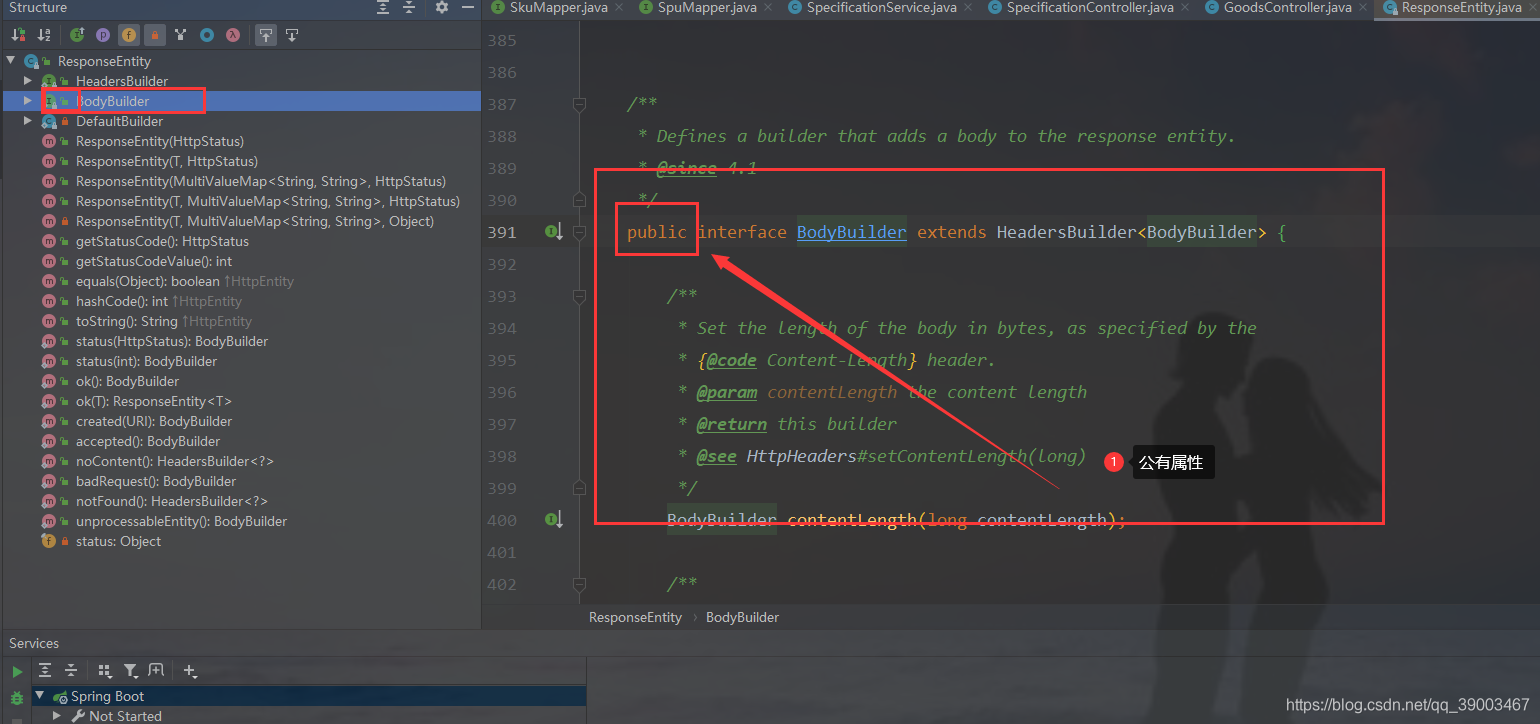Expand Not Started node in Services
1540x724 pixels.
point(57,716)
